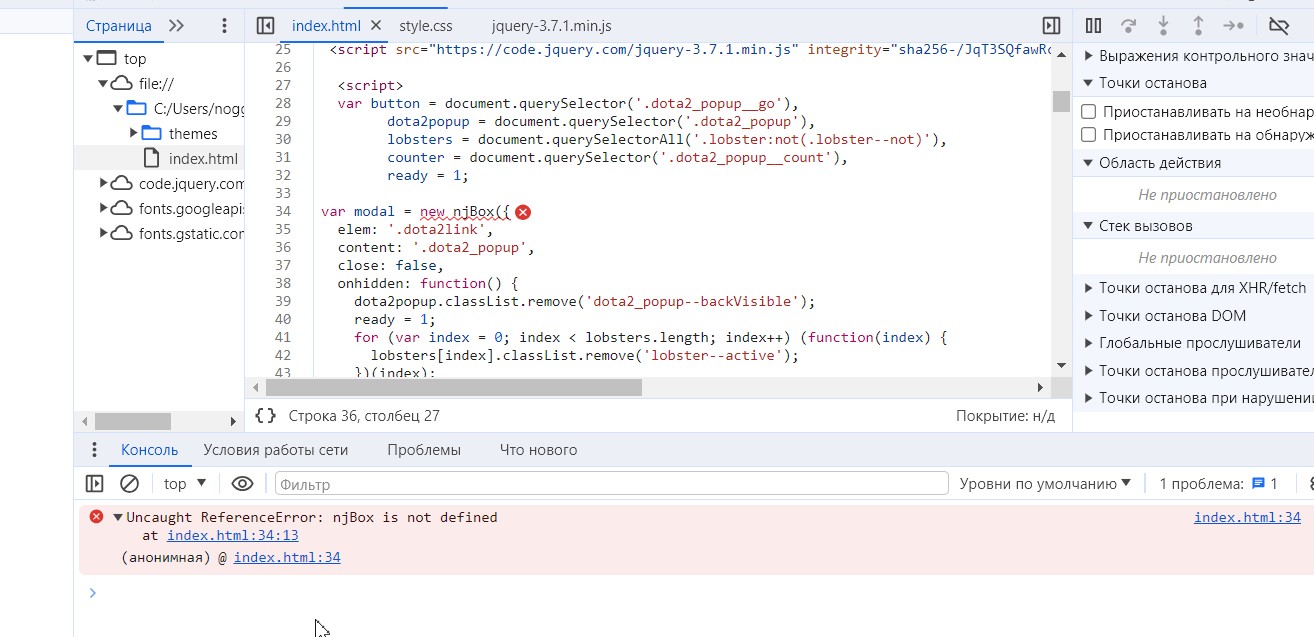Click the index.html:34:13 stack trace link

coord(232,535)
